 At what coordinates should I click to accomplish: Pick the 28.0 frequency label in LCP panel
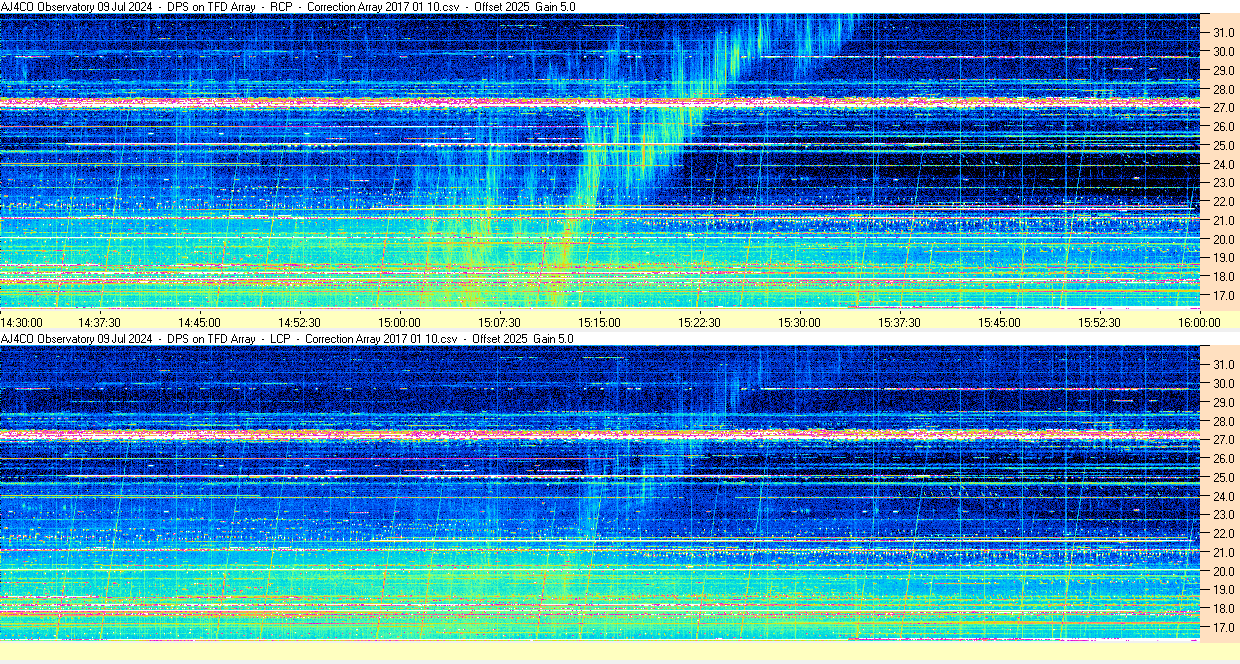pos(1224,421)
